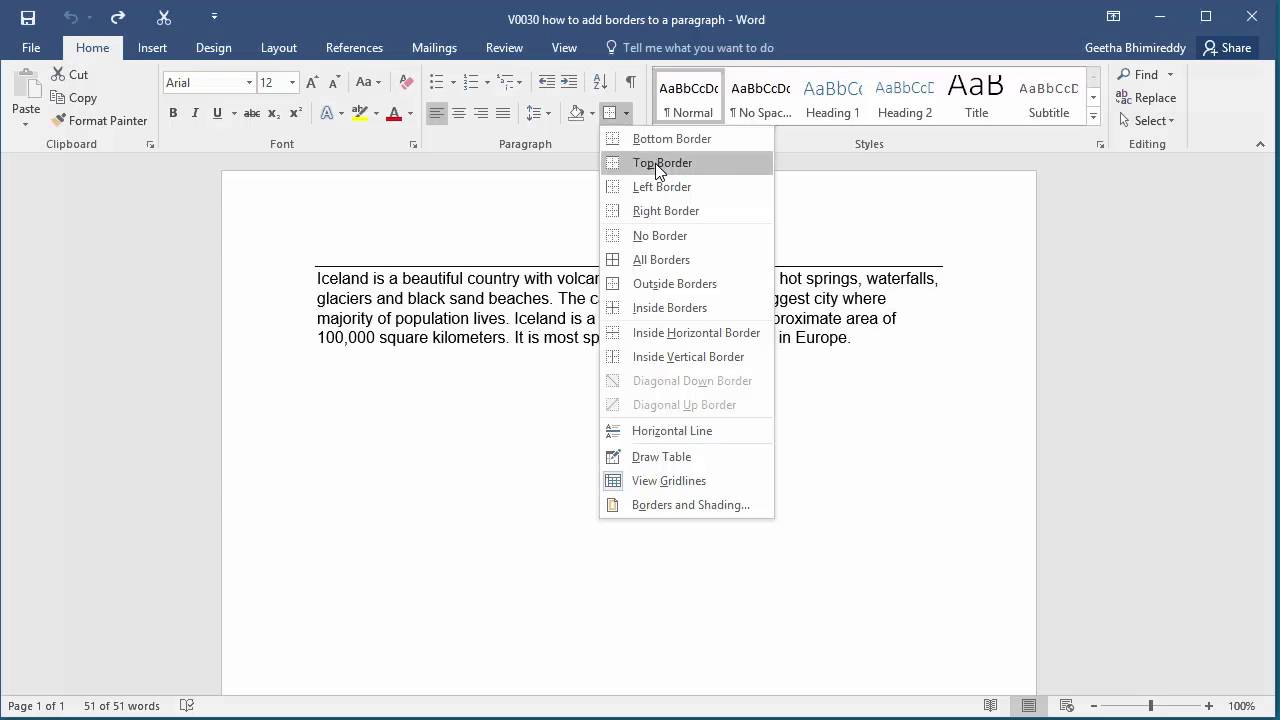Viewport: 1280px width, 720px height.
Task: Switch to the Design tab
Action: tap(213, 48)
